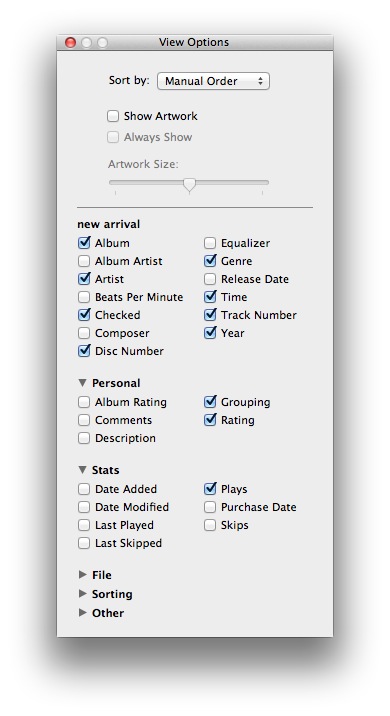Check the Equalizer column option
This screenshot has width=390, height=716.
pyautogui.click(x=210, y=243)
